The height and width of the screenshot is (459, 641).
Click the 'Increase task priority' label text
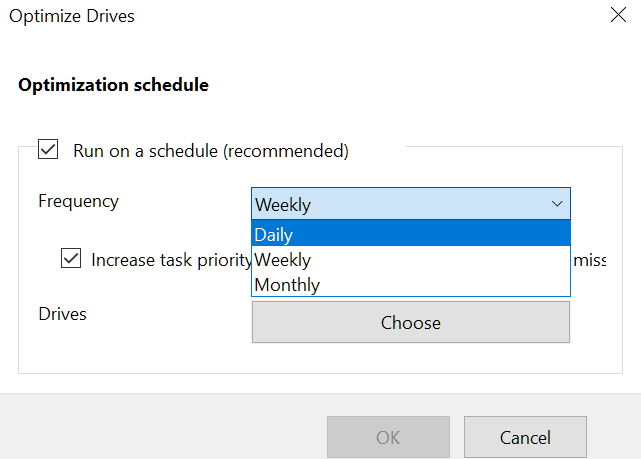point(170,260)
